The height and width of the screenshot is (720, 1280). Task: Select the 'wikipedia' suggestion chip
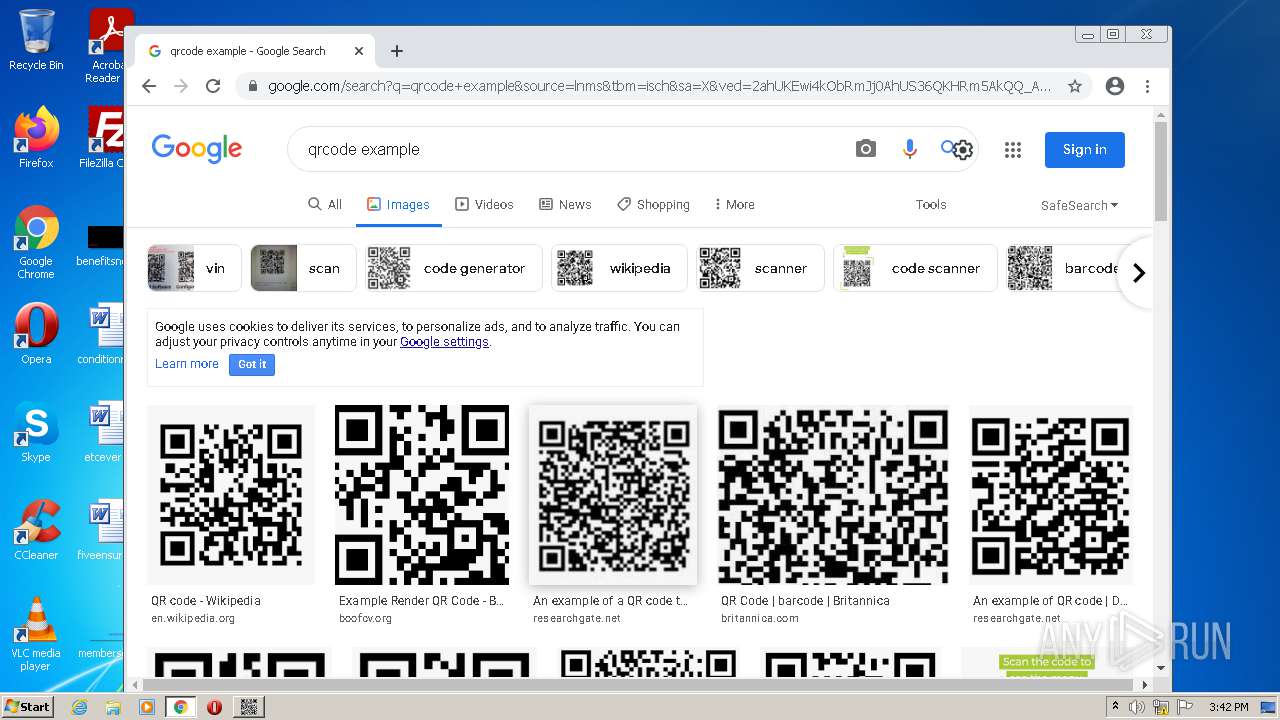click(619, 268)
